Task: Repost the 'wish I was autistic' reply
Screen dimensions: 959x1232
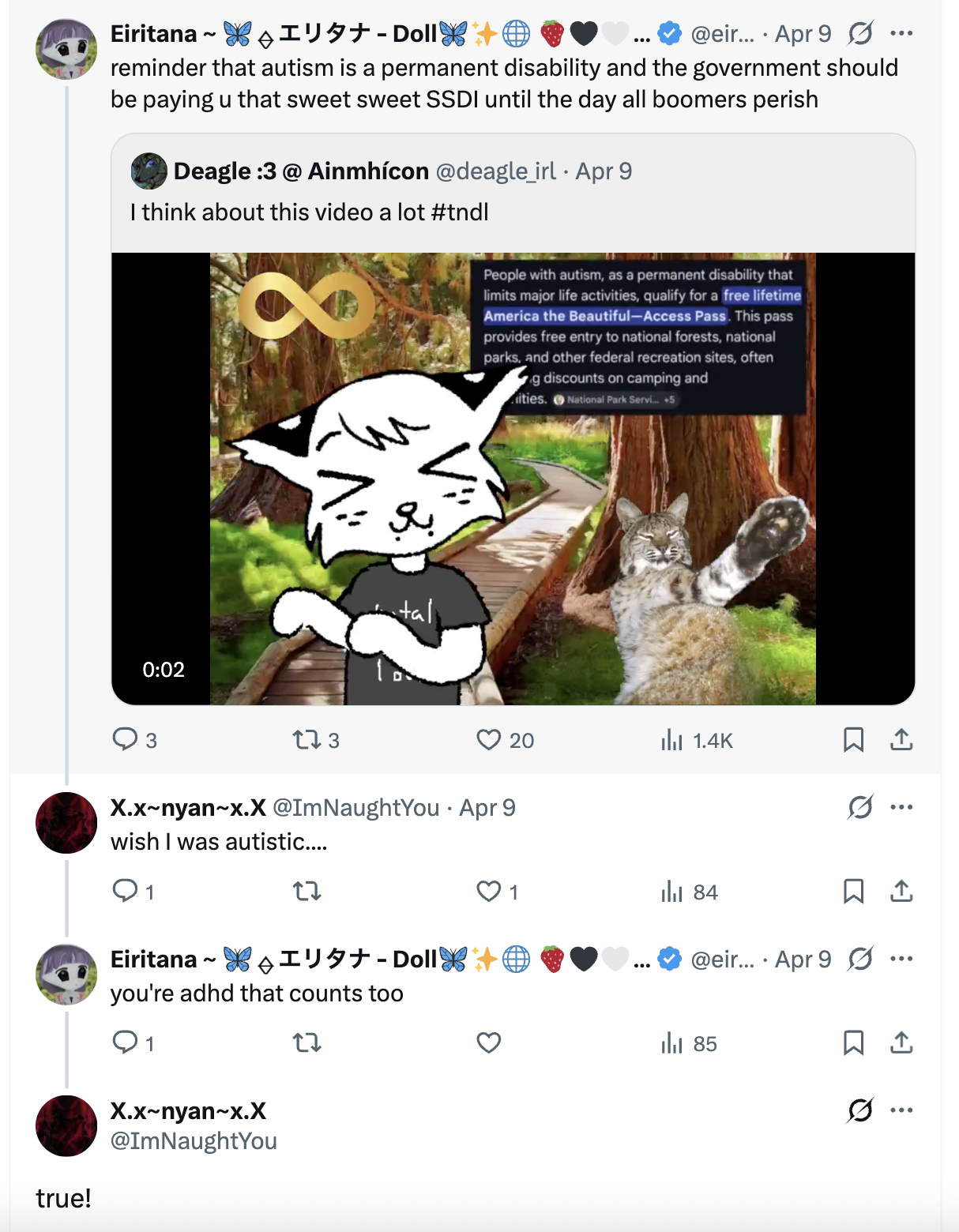Action: pos(307,892)
